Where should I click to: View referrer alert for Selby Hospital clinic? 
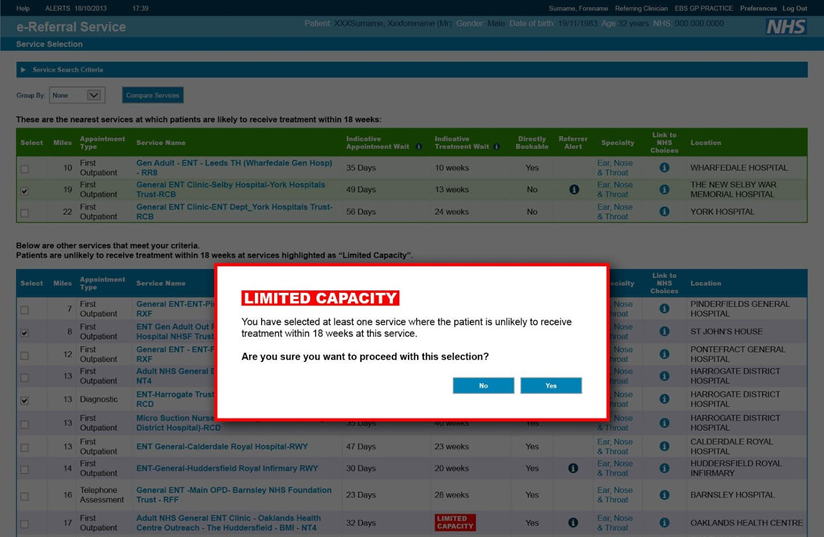coord(574,189)
